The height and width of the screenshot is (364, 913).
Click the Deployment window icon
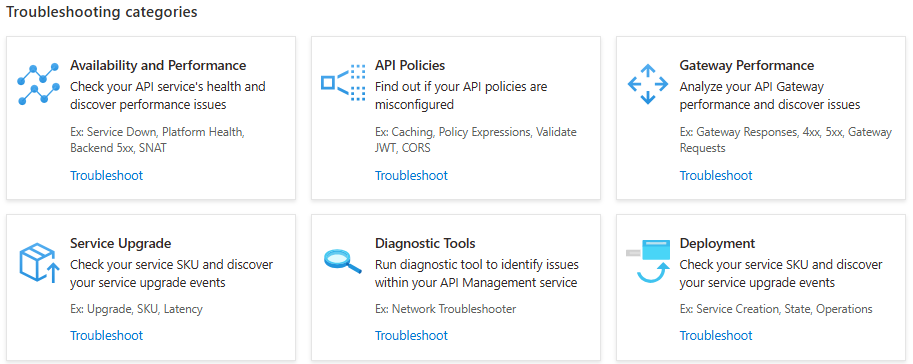pyautogui.click(x=647, y=261)
